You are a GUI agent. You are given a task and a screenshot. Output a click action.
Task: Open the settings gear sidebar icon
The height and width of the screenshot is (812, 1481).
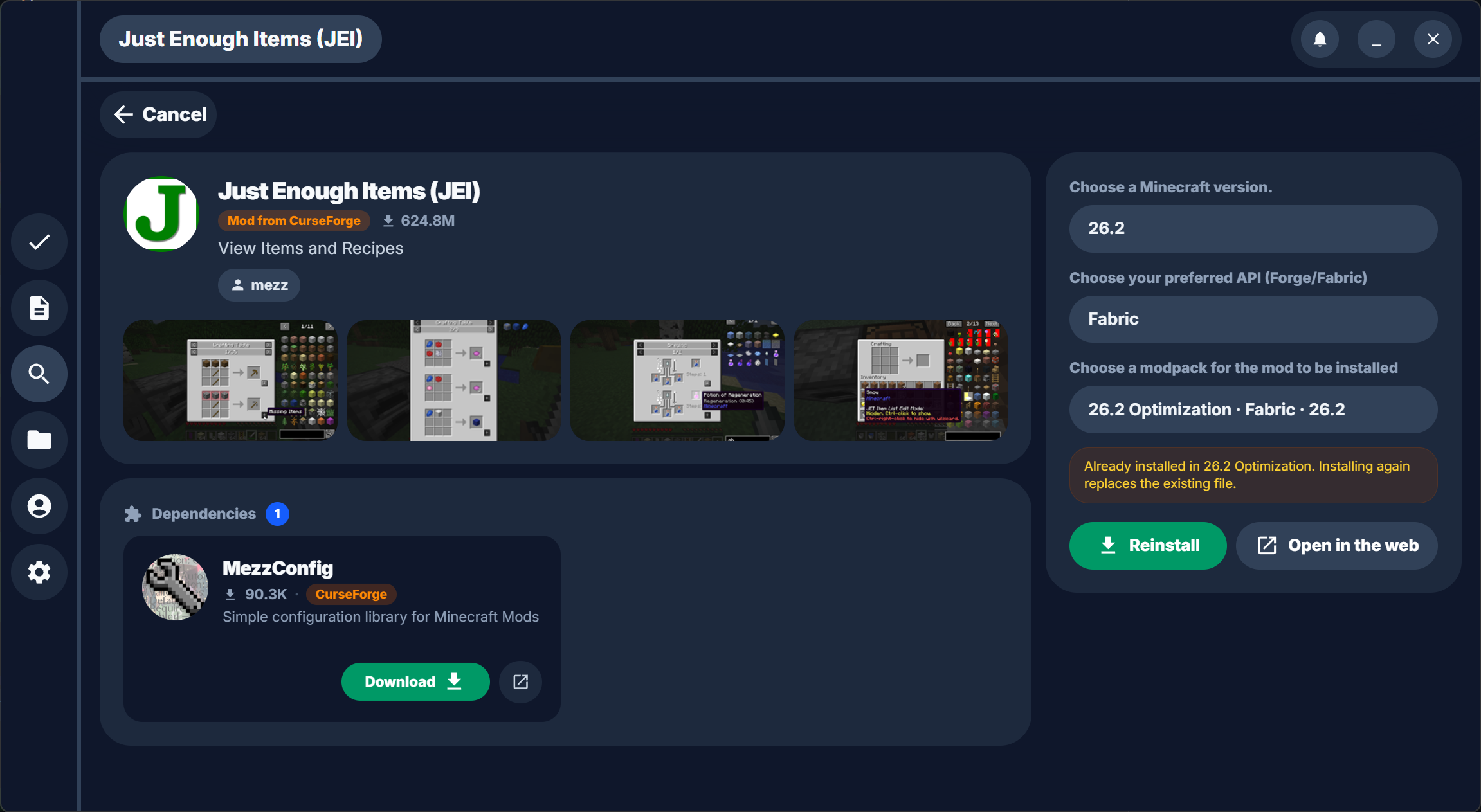pyautogui.click(x=39, y=572)
